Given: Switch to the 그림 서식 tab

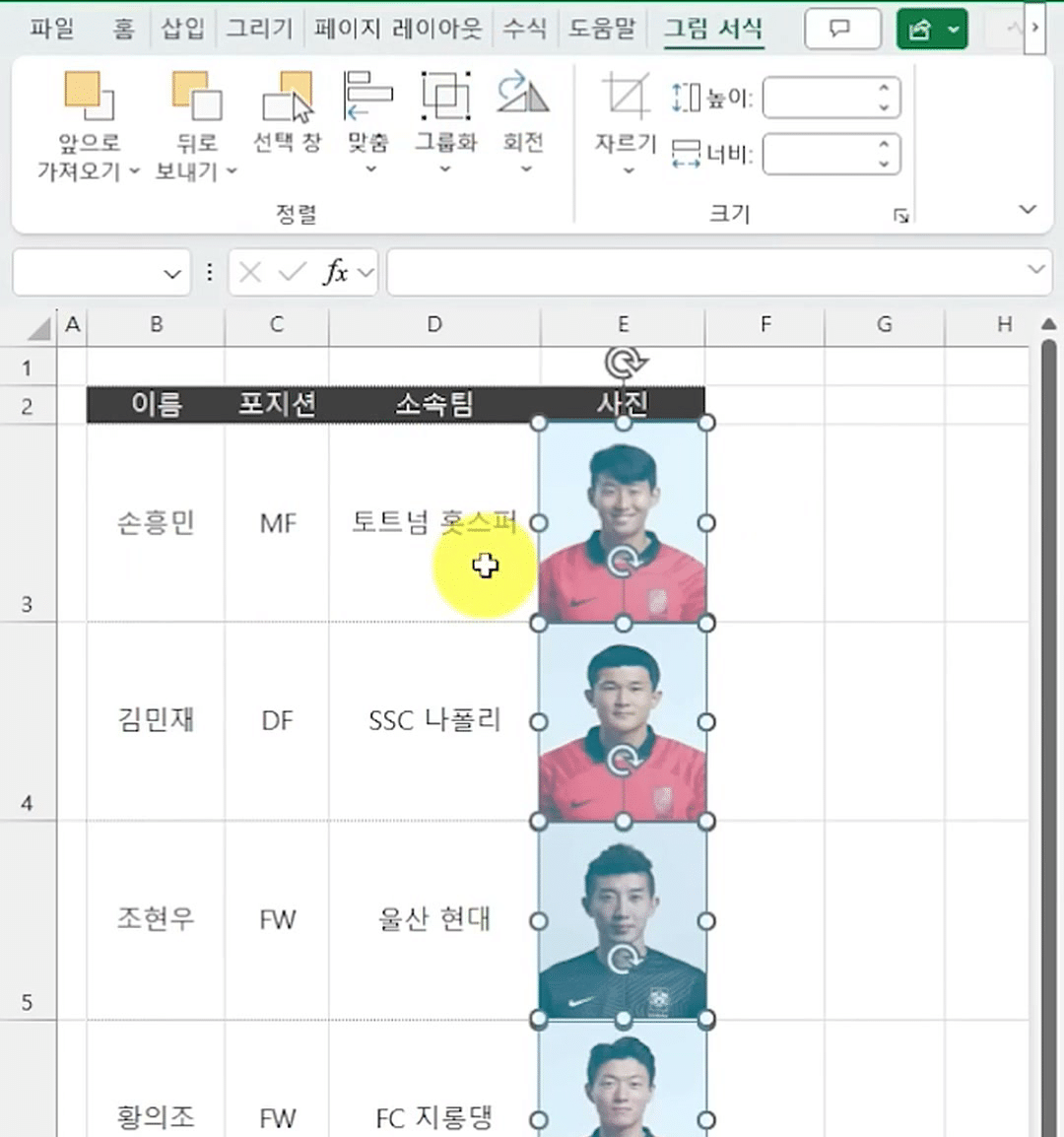Looking at the screenshot, I should (x=713, y=29).
